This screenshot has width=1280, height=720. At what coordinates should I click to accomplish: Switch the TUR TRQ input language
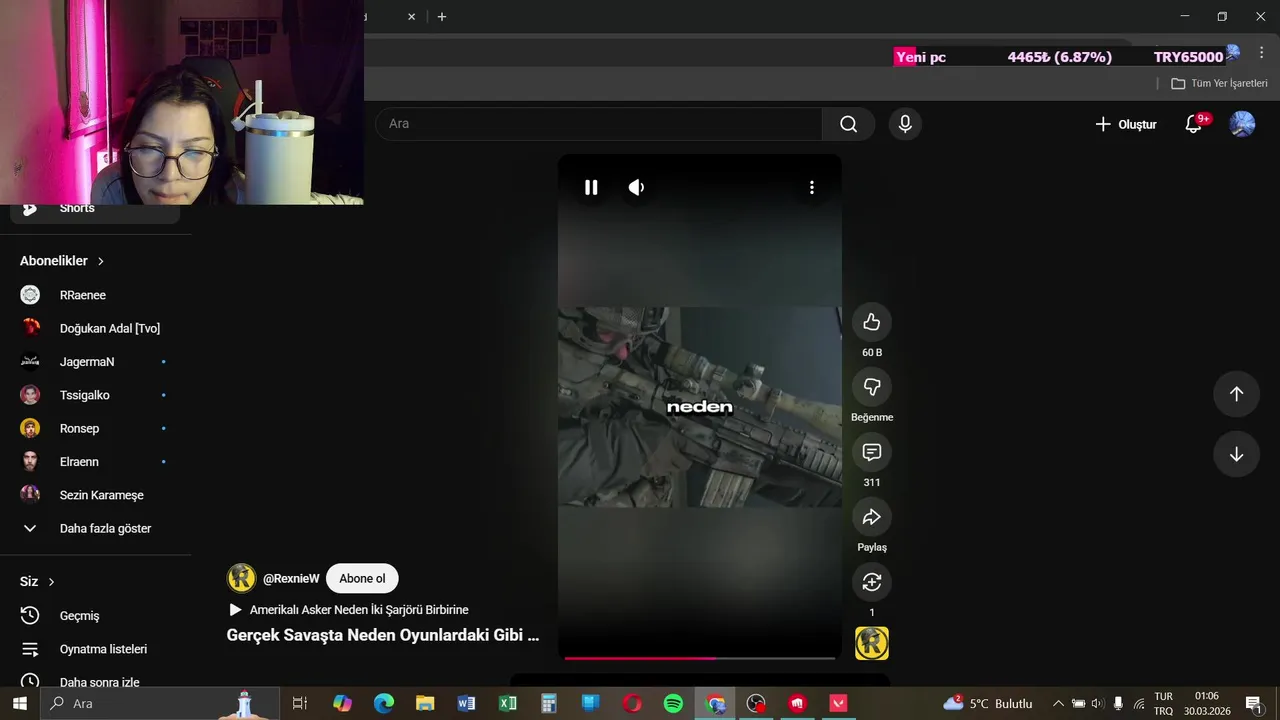(x=1163, y=703)
